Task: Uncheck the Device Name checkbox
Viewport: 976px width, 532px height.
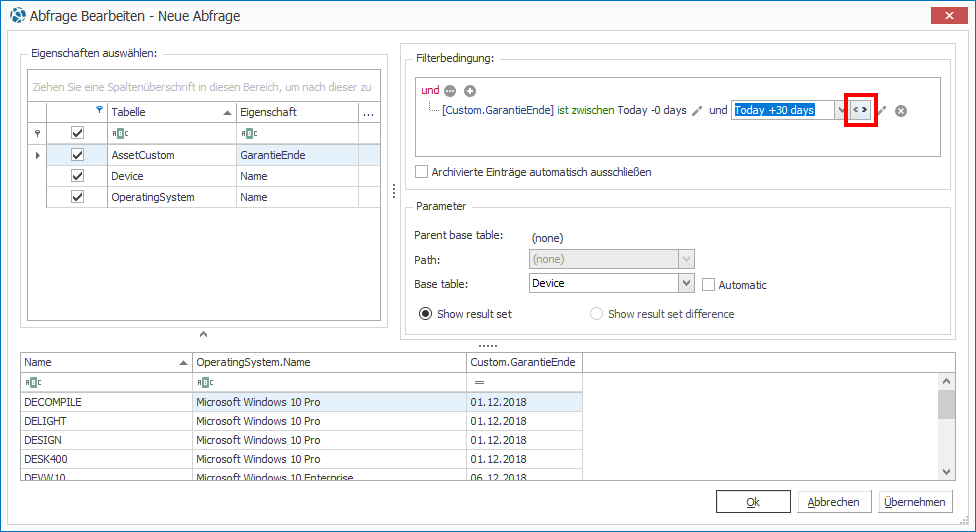Action: click(77, 176)
